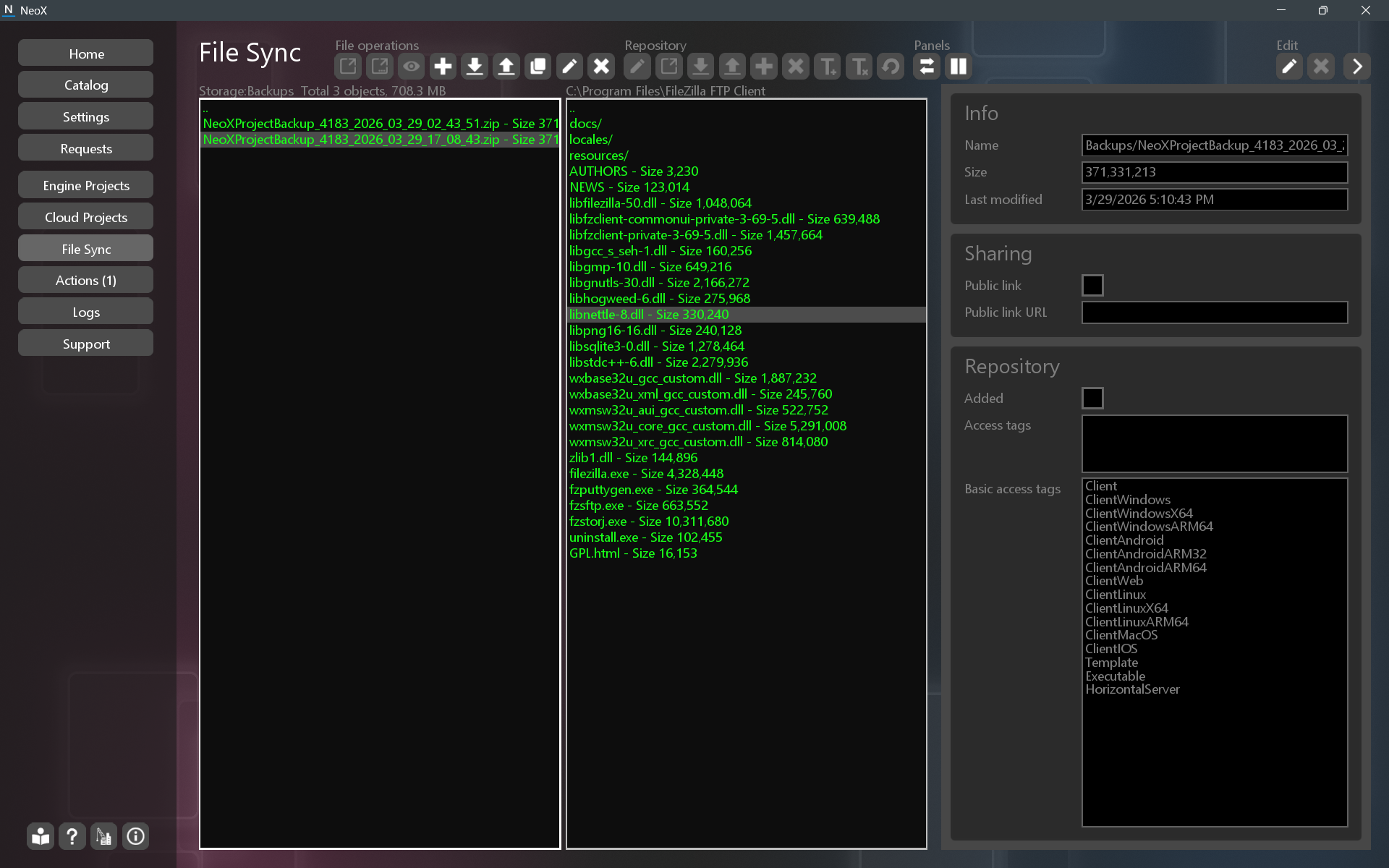The width and height of the screenshot is (1389, 868).
Task: Click the pencil icon under Edit
Action: click(x=1288, y=67)
